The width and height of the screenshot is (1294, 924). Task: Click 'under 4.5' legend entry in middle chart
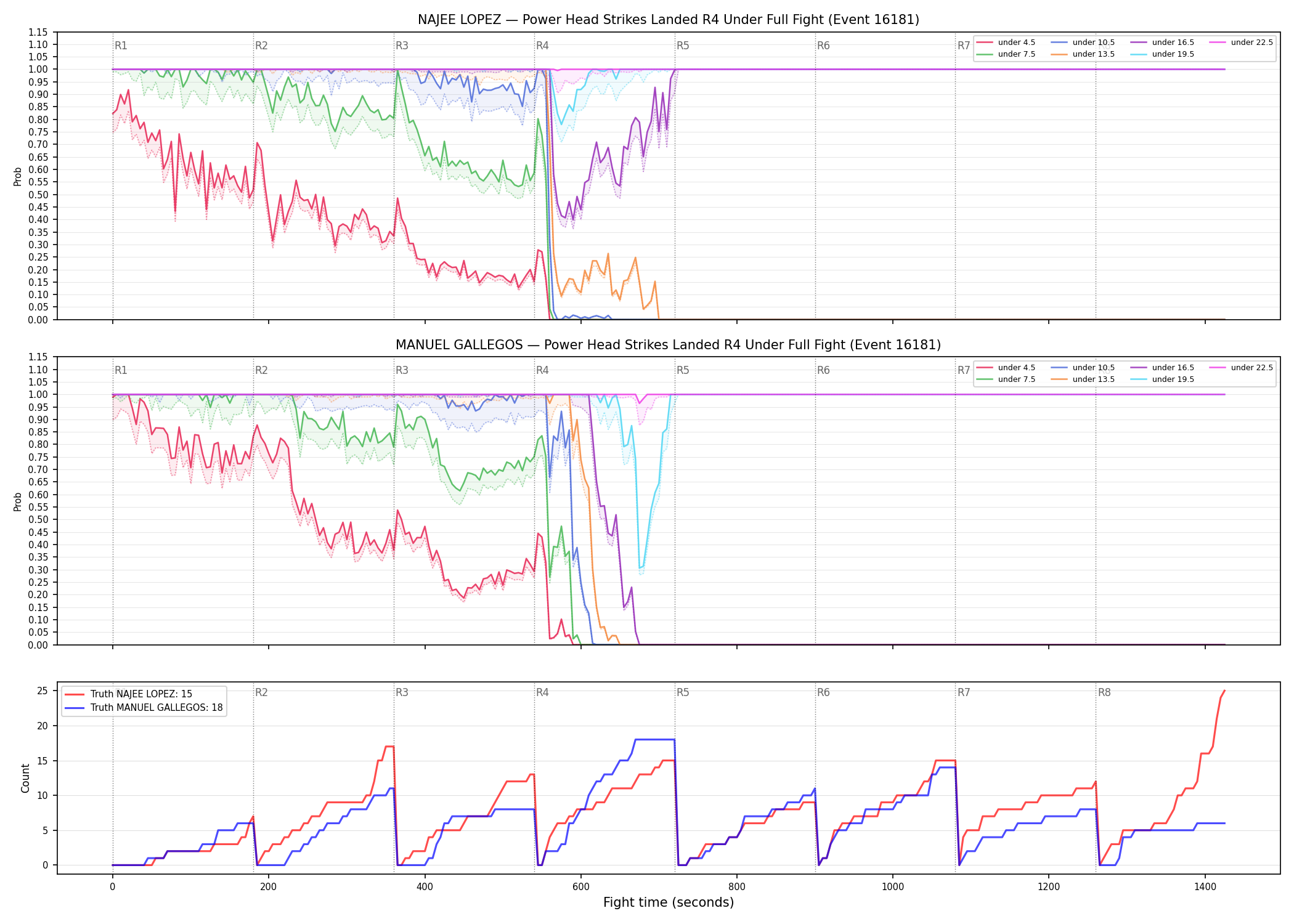[1006, 368]
